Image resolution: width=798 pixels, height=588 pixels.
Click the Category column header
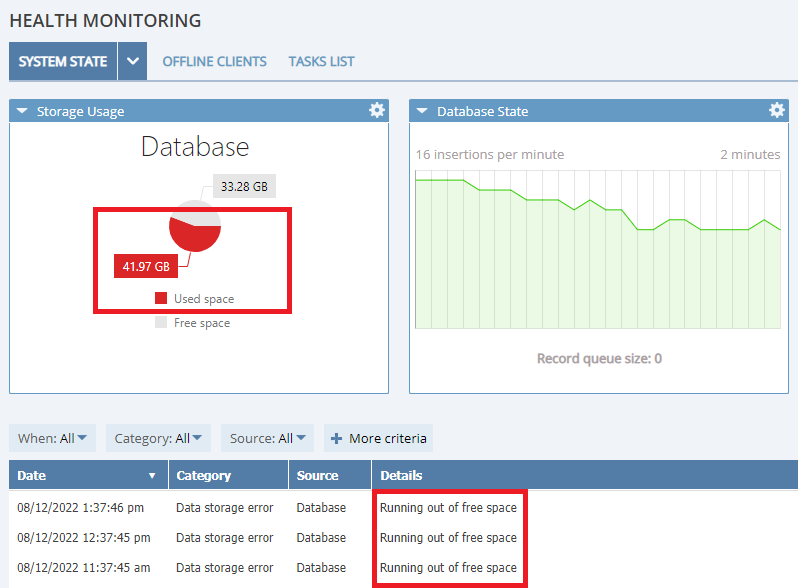(x=204, y=476)
